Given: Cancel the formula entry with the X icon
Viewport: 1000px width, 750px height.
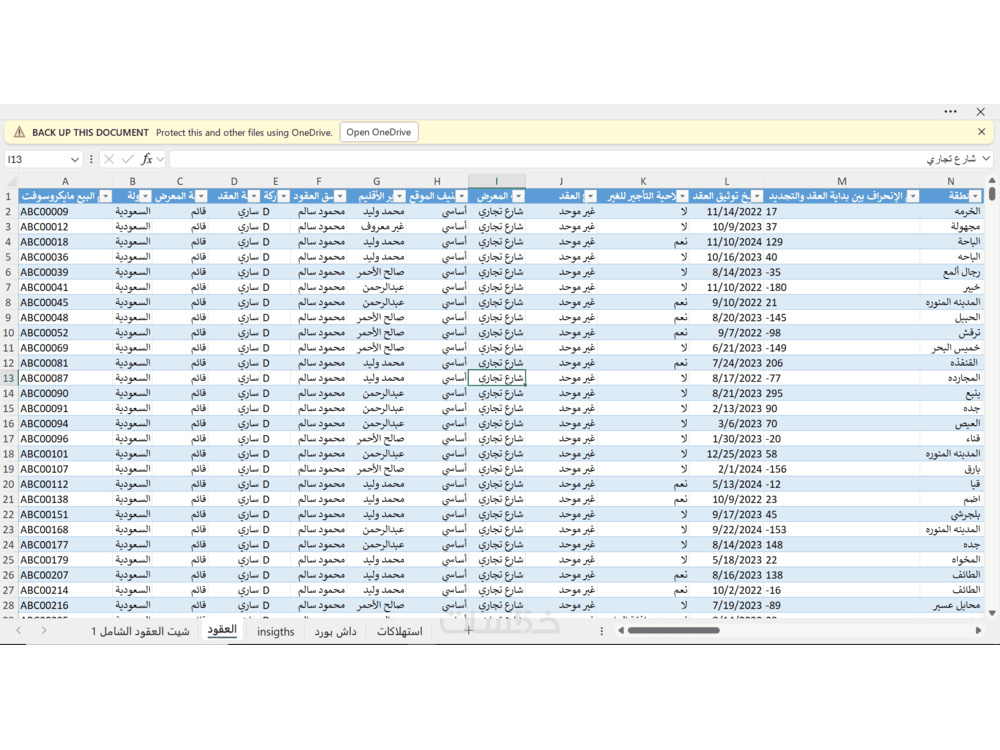Looking at the screenshot, I should point(109,159).
